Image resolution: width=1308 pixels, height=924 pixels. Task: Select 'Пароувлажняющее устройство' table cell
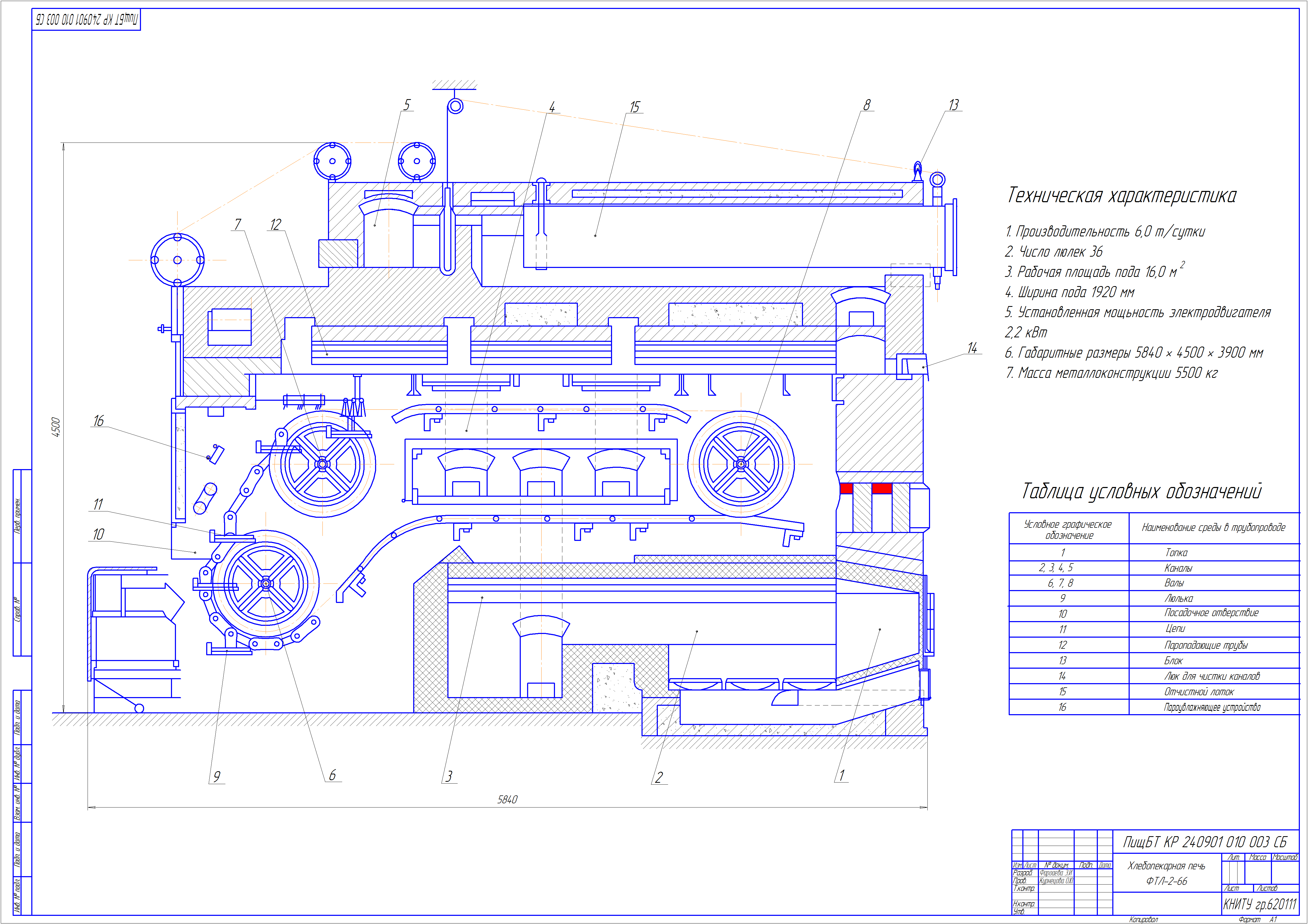(x=1212, y=708)
